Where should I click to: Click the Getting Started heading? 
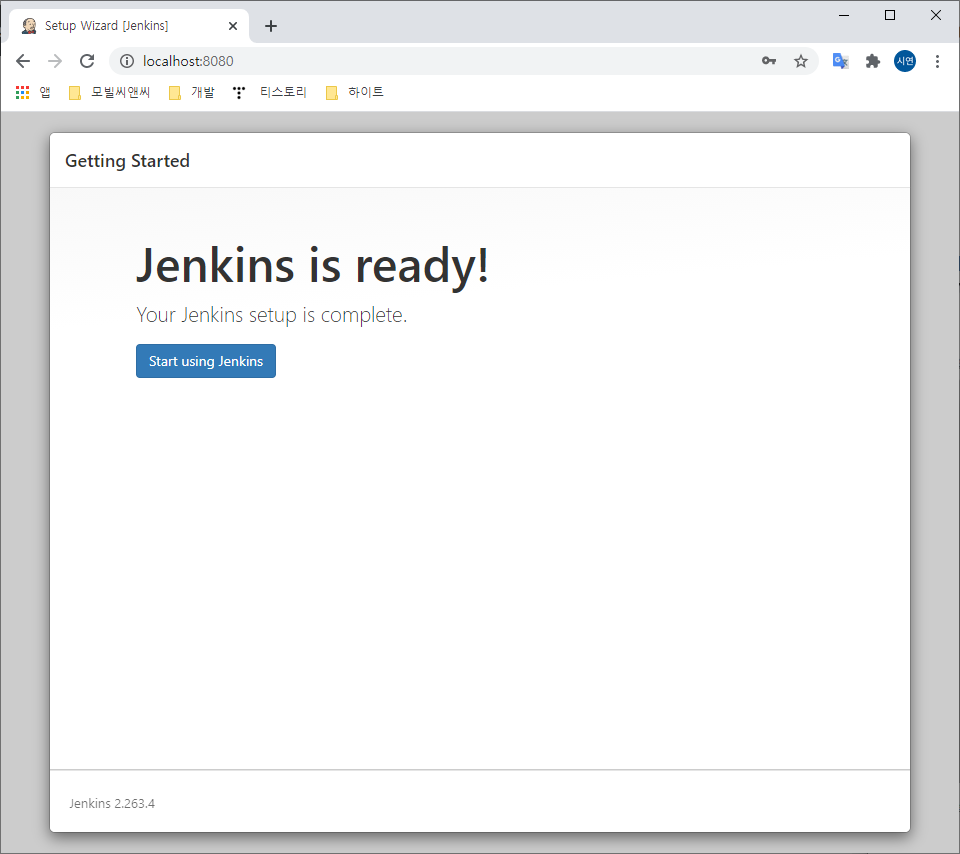point(127,161)
